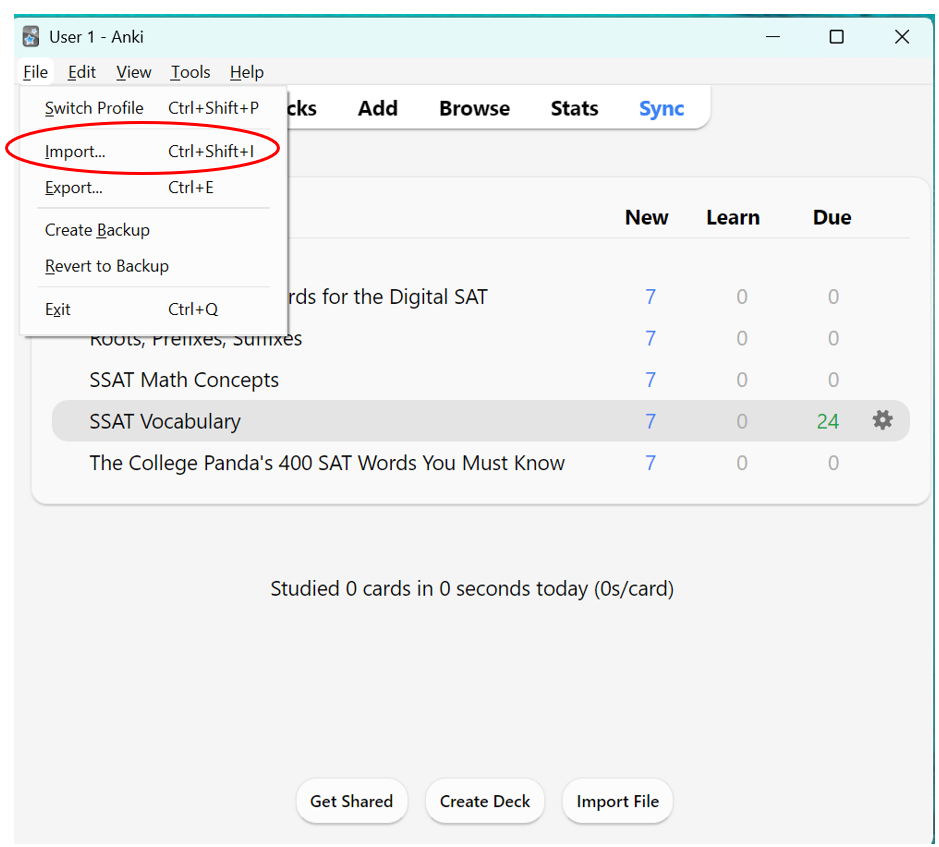Screen dimensions: 939x847
Task: Choose Create Backup menu entry
Action: coord(153,230)
